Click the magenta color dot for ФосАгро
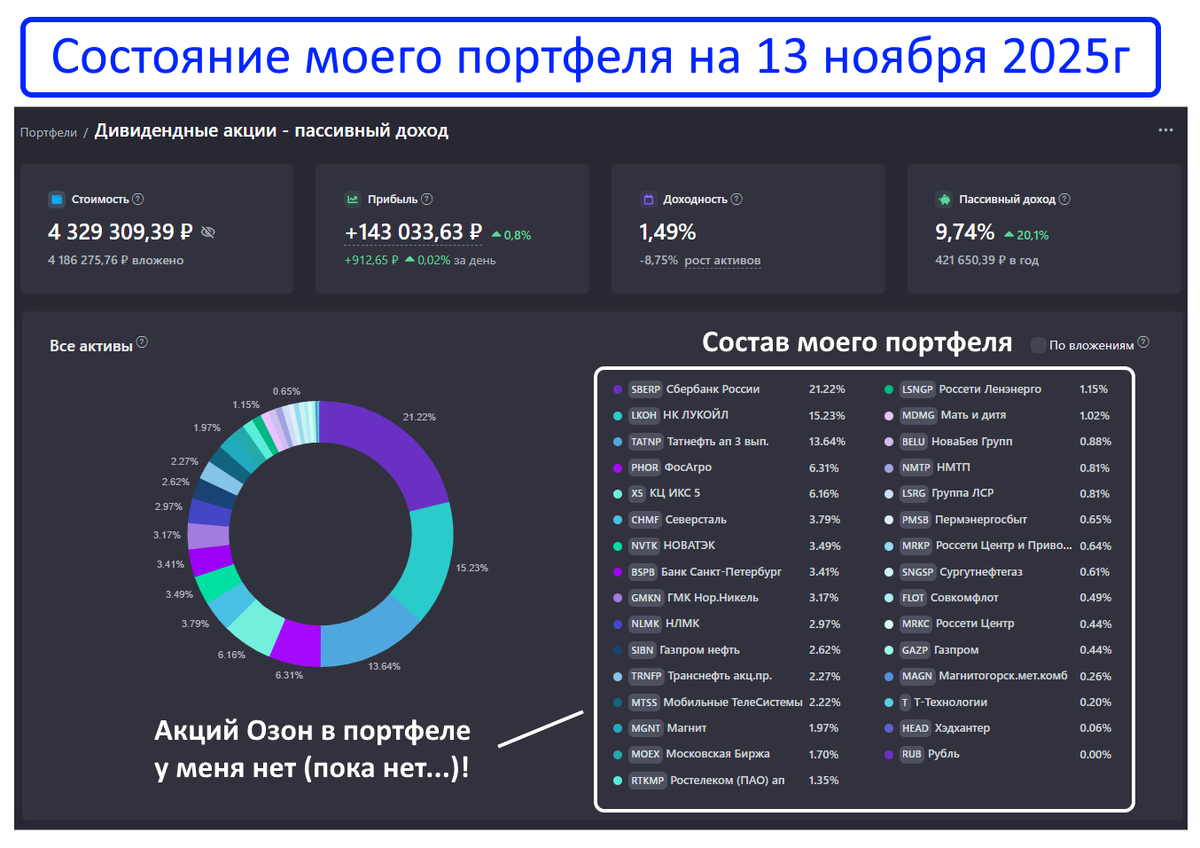 point(618,467)
